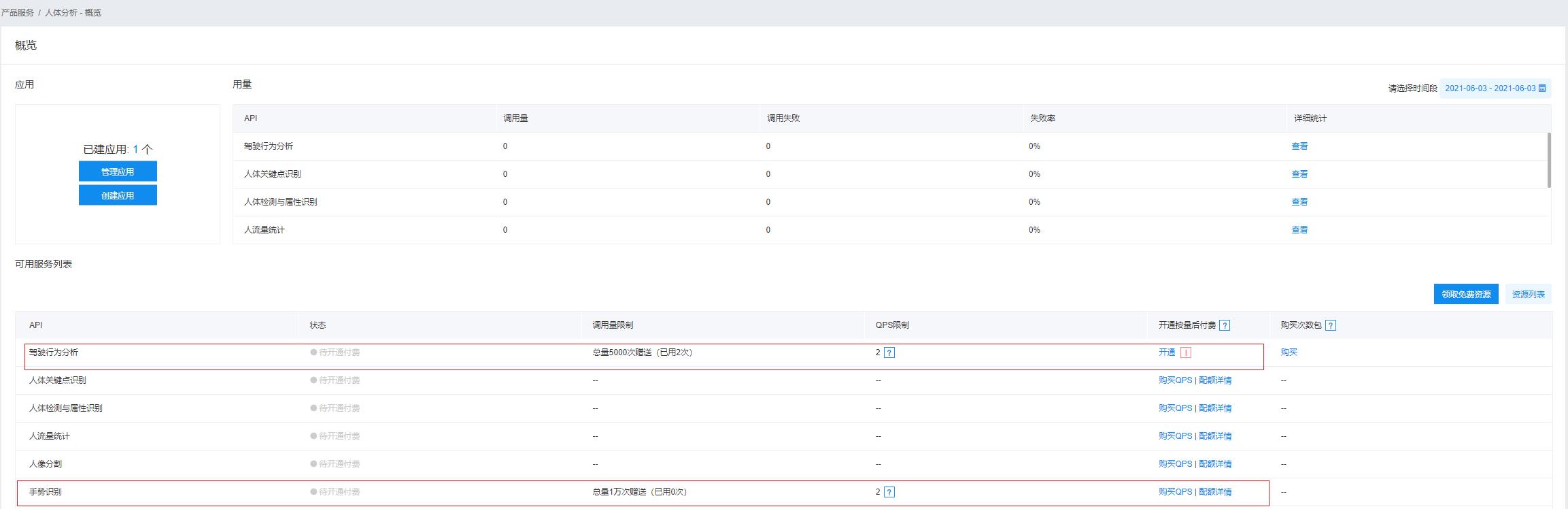
Task: View detailed stats for 人体检测与属性识别
Action: tap(1299, 202)
